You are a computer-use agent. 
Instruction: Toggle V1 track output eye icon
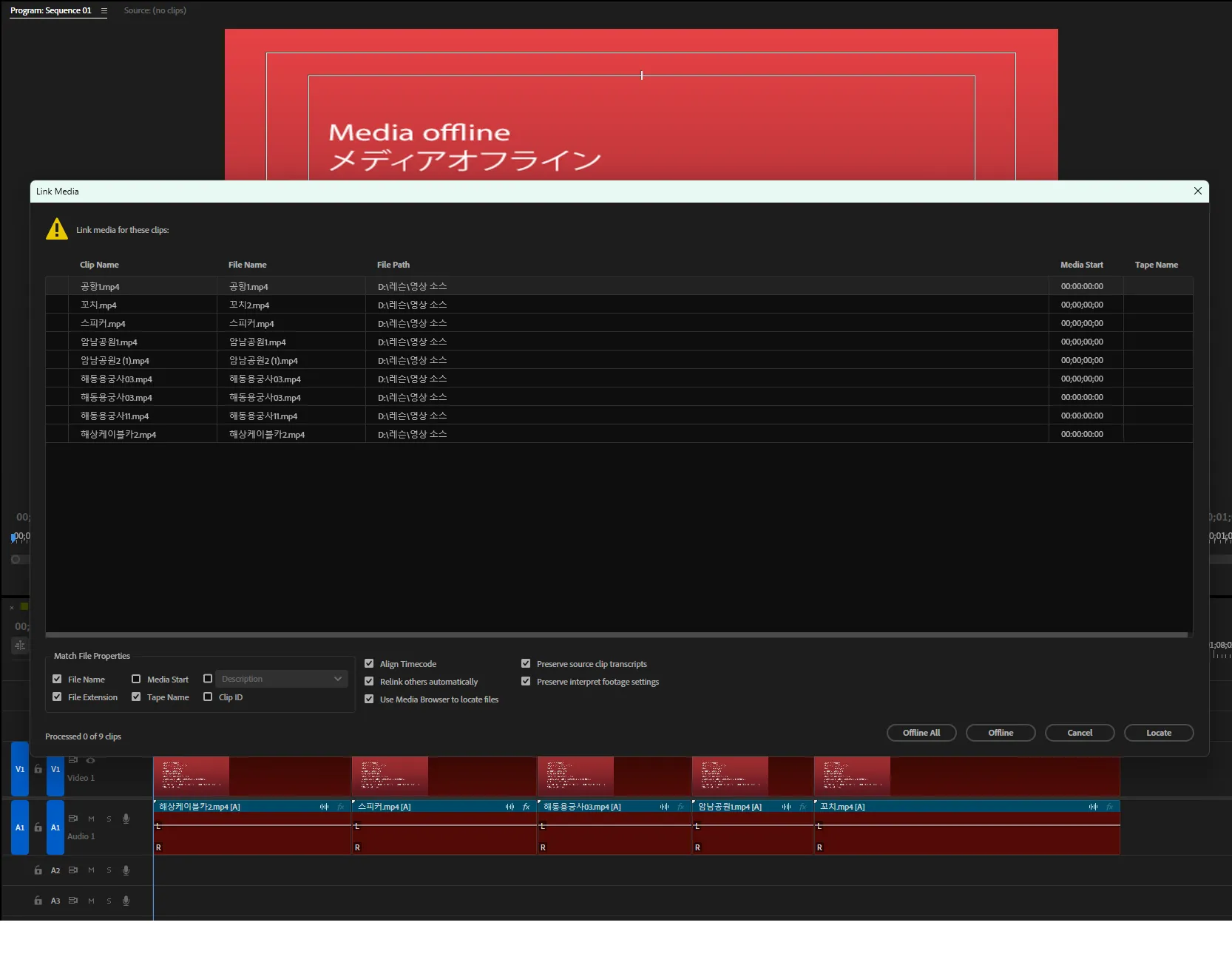pos(90,760)
